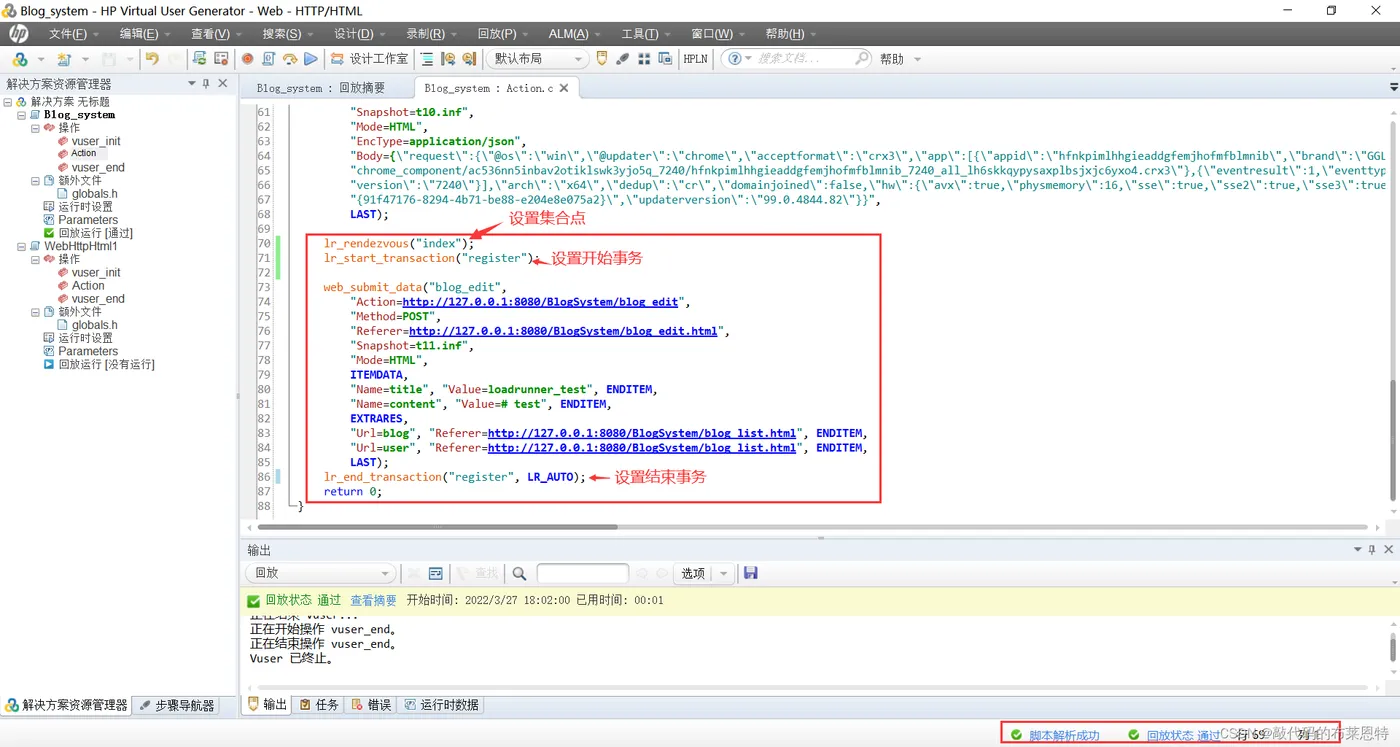The image size is (1400, 747).
Task: Select vuser_init under Blog_system
Action: coord(96,141)
